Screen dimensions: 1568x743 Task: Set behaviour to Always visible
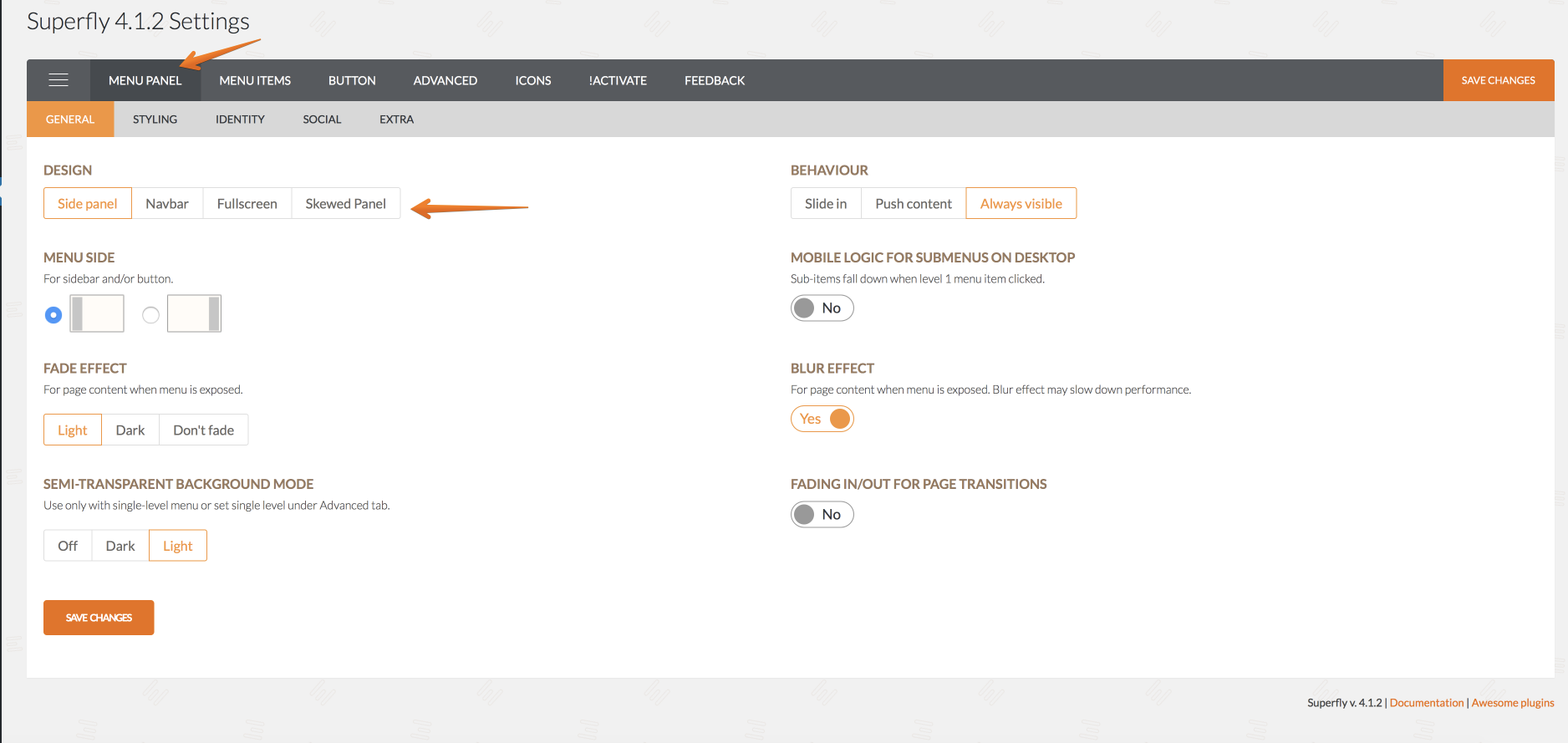click(x=1021, y=203)
